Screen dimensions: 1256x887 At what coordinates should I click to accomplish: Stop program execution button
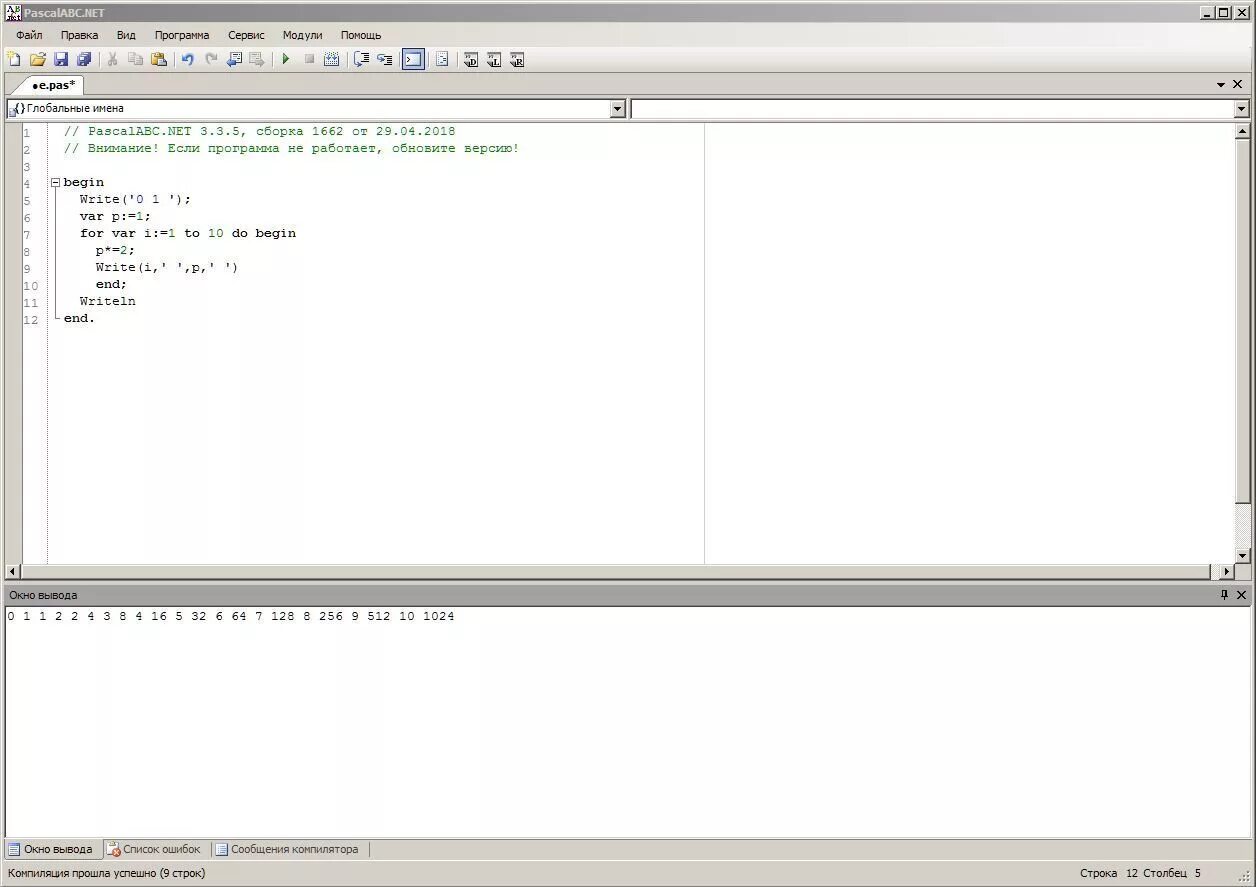[x=309, y=60]
